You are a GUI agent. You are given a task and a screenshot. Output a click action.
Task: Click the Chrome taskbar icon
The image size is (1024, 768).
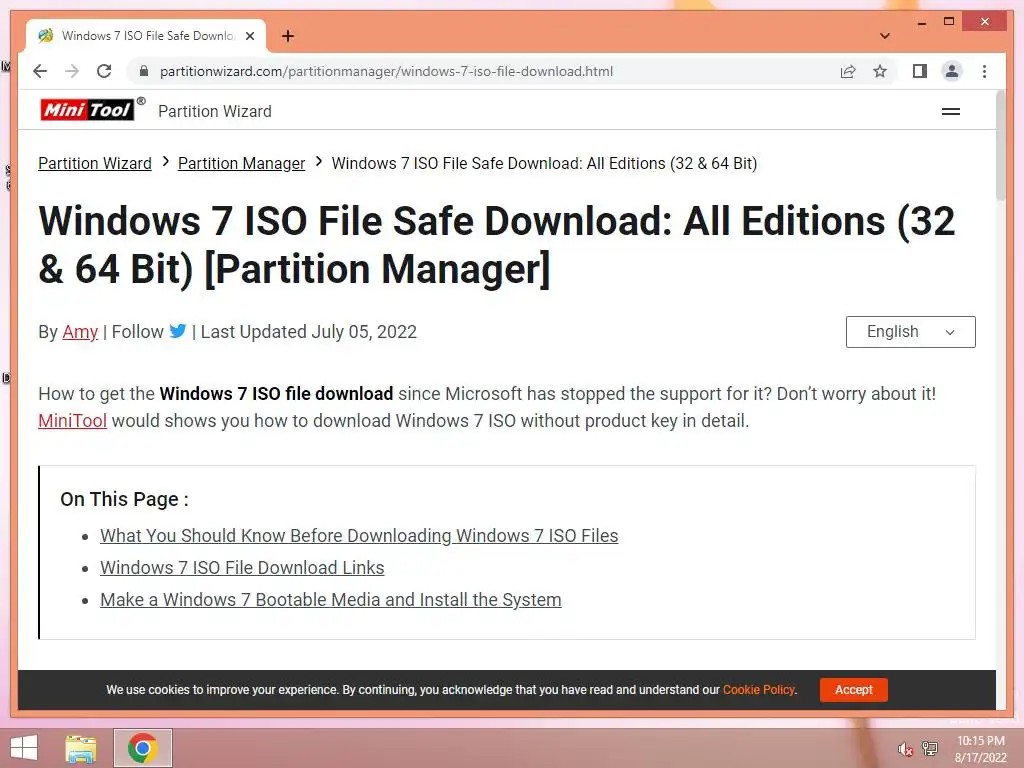[142, 748]
